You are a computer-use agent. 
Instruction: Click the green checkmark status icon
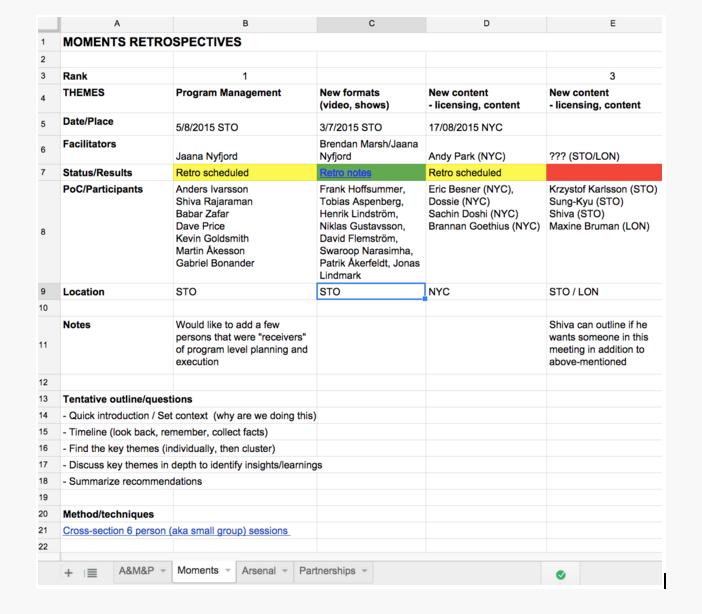point(561,575)
